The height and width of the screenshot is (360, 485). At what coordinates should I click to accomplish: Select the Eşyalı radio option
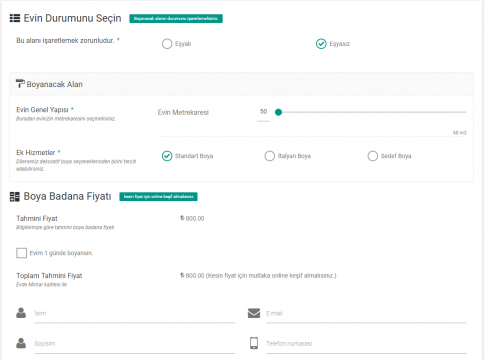pos(167,44)
